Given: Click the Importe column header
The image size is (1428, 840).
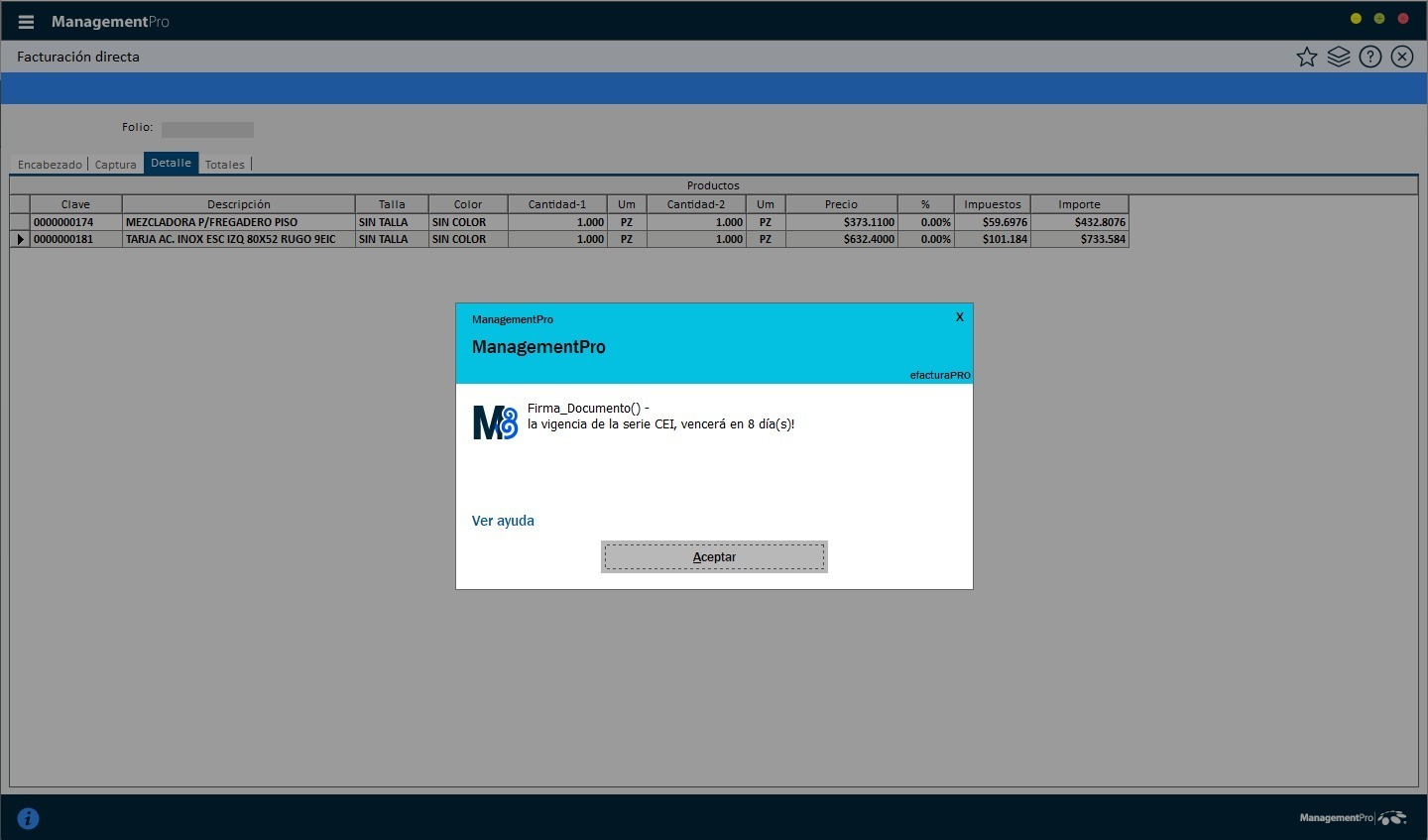Looking at the screenshot, I should tap(1079, 204).
